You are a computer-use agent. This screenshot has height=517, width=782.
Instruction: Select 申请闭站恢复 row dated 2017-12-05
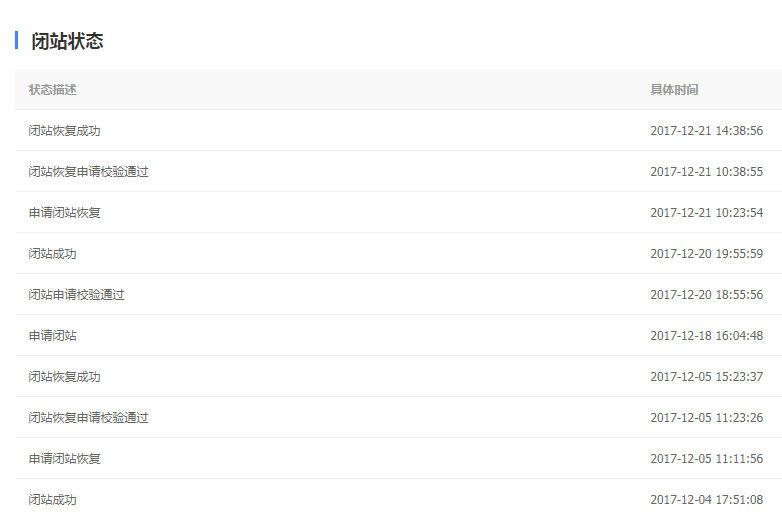point(398,458)
